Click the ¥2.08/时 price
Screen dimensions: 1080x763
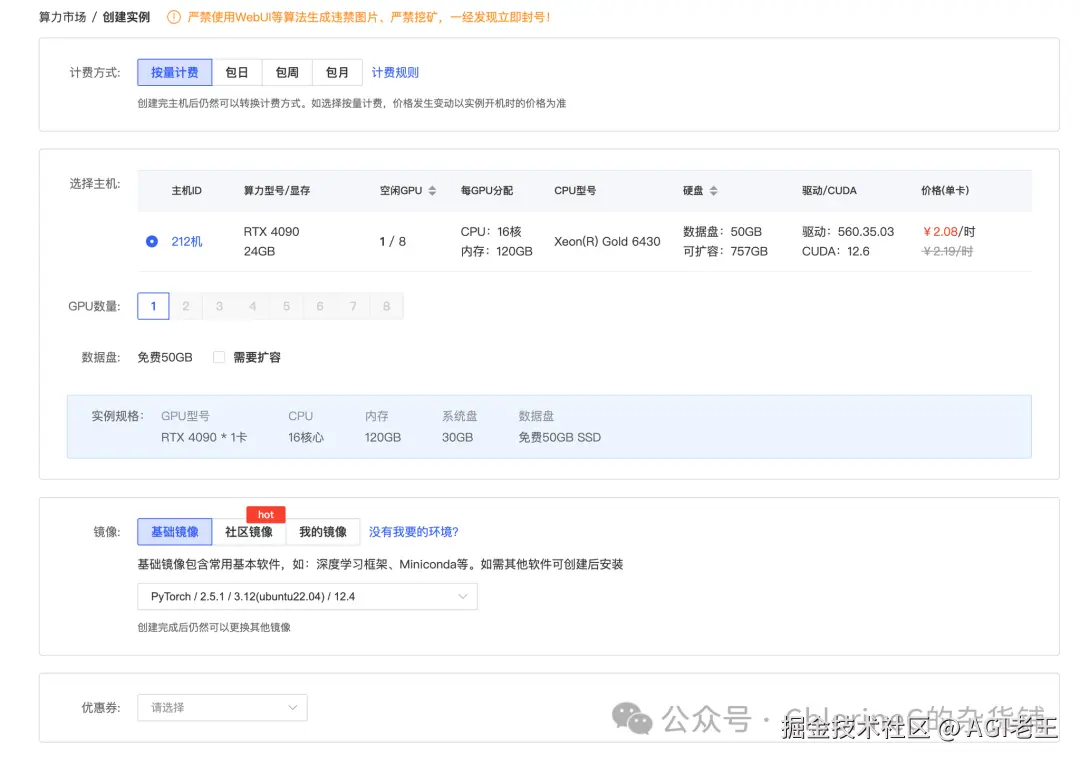pos(949,232)
